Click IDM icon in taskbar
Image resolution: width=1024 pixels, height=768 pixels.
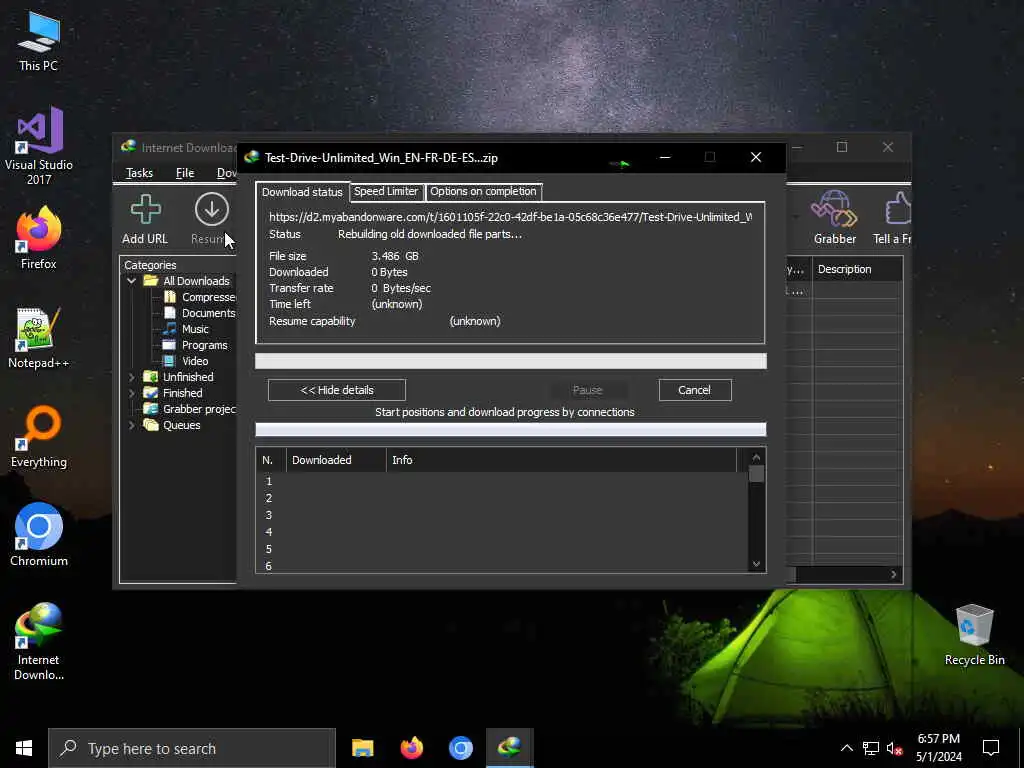(x=509, y=748)
